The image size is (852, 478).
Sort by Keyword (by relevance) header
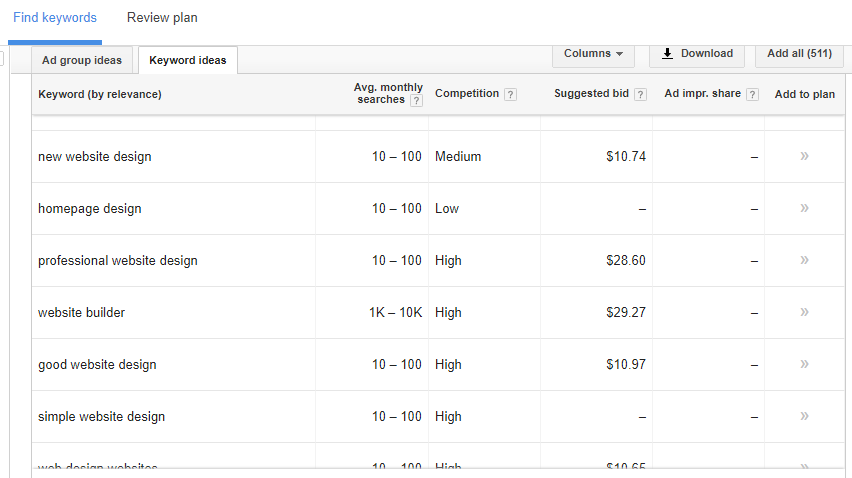point(100,95)
